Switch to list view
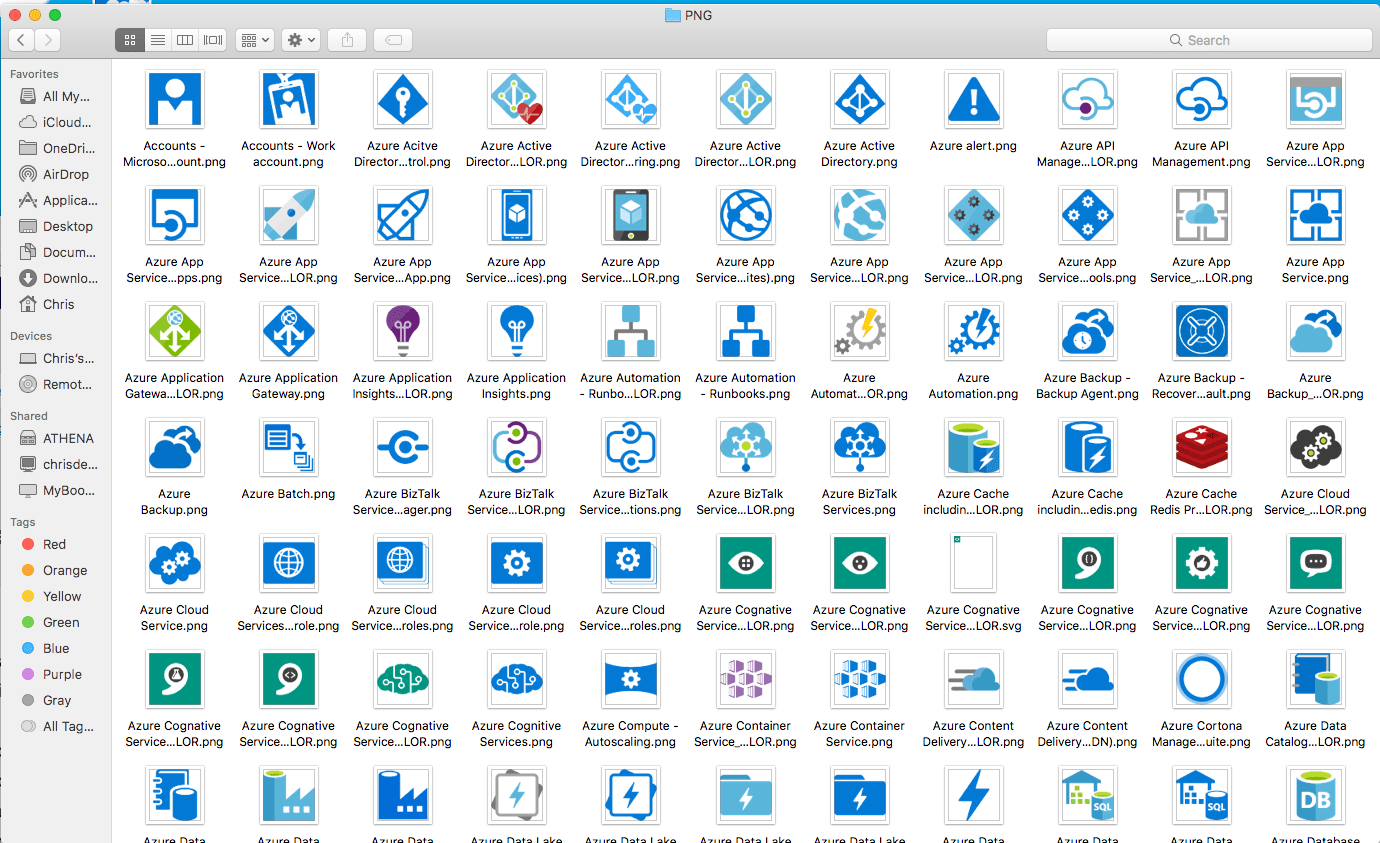 [x=157, y=40]
